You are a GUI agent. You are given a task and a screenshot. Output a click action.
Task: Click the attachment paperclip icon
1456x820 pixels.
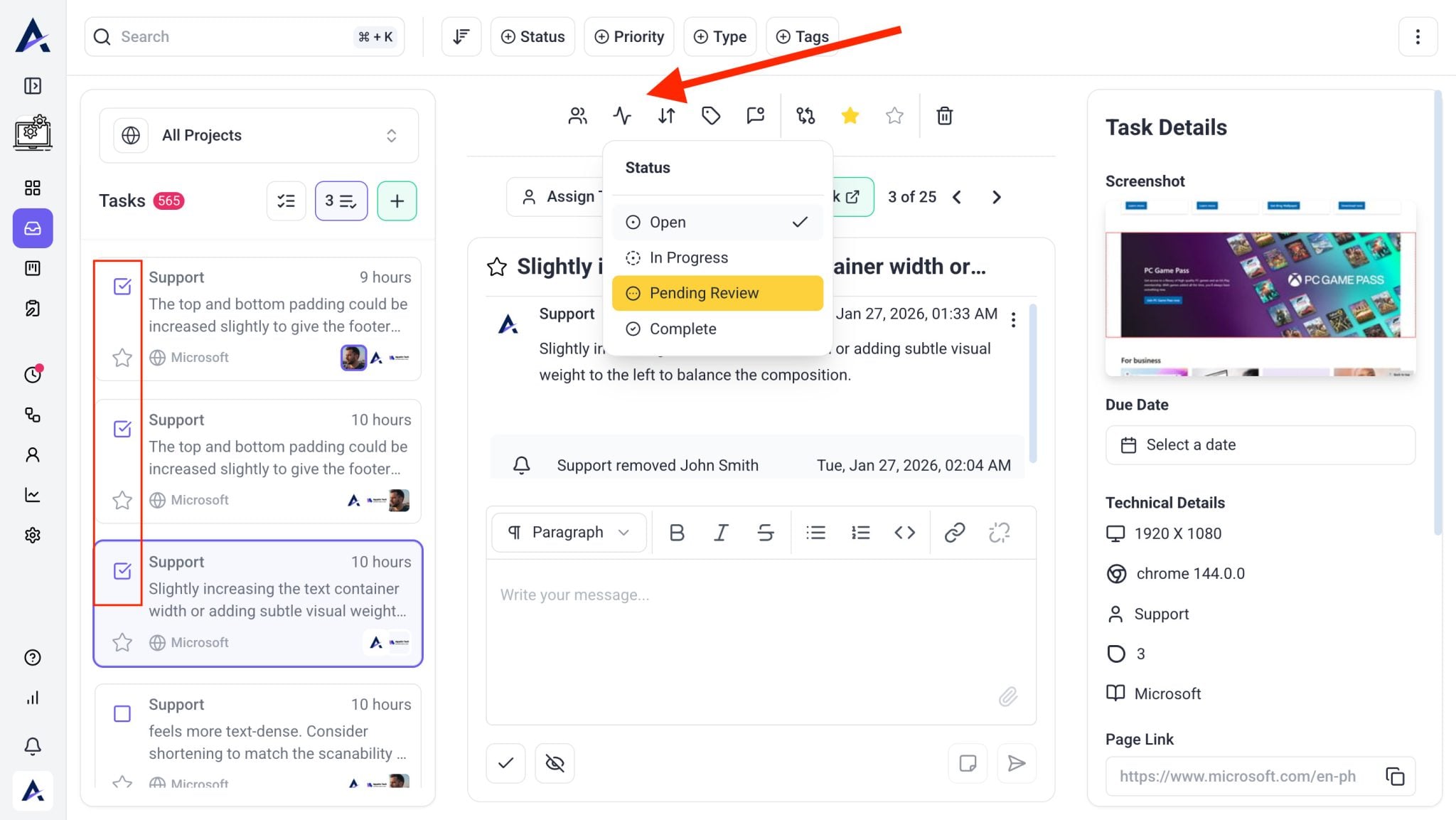[1007, 696]
